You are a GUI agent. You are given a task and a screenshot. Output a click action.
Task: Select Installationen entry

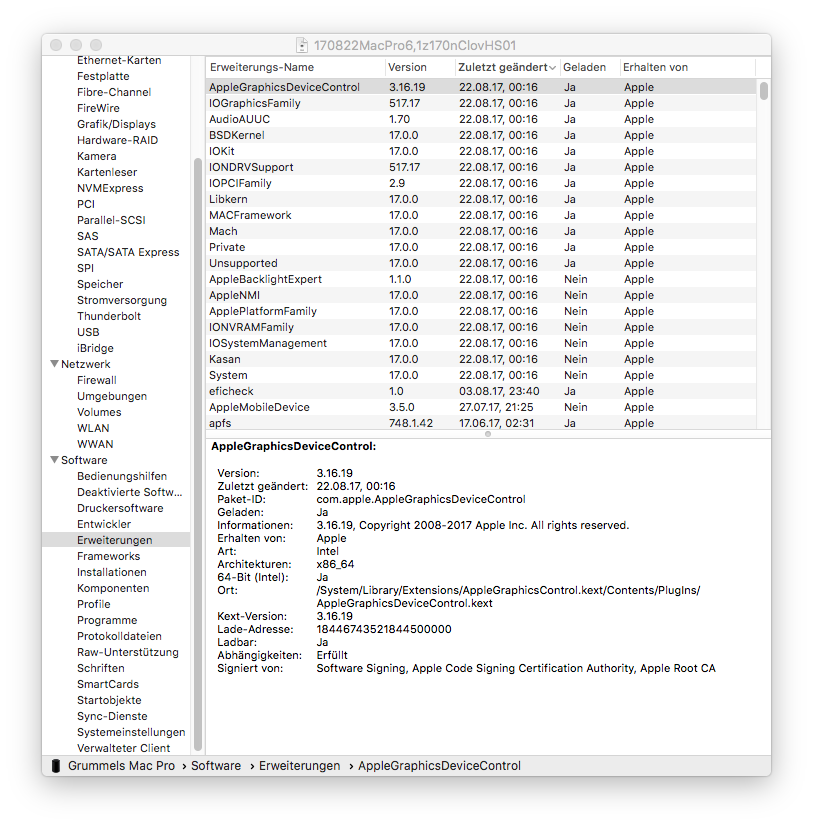pos(112,572)
